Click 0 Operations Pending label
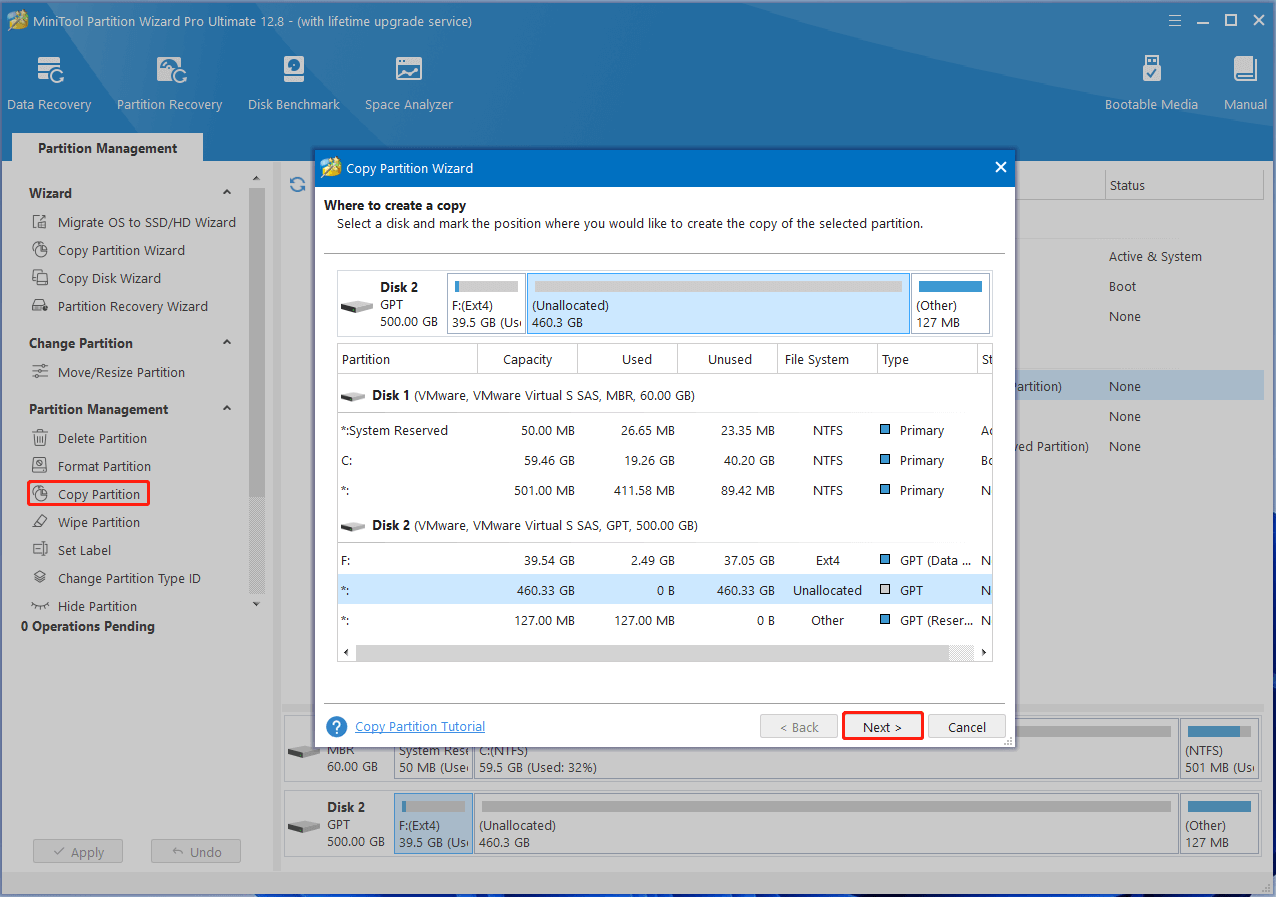This screenshot has height=897, width=1276. (x=88, y=626)
